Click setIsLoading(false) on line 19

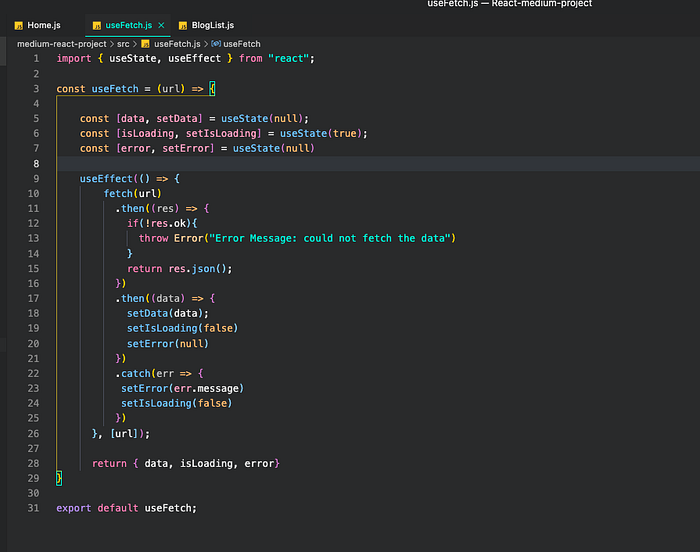point(183,328)
